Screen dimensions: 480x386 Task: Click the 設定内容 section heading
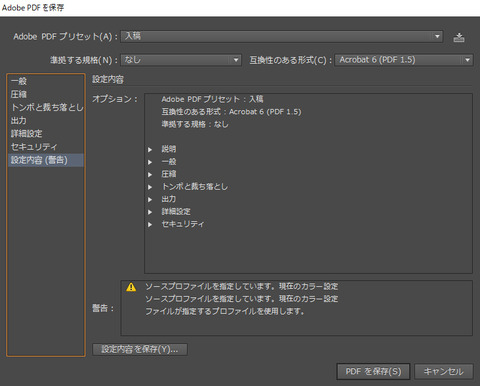tap(108, 79)
